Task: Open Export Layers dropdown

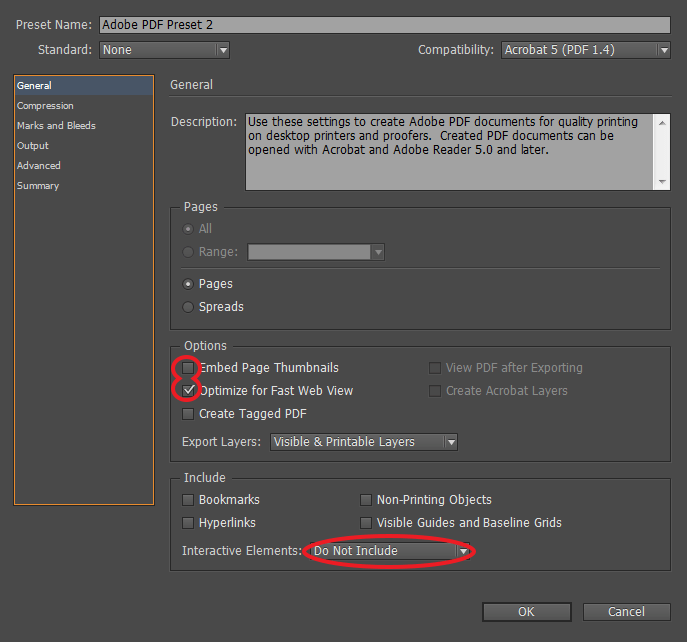Action: (364, 442)
